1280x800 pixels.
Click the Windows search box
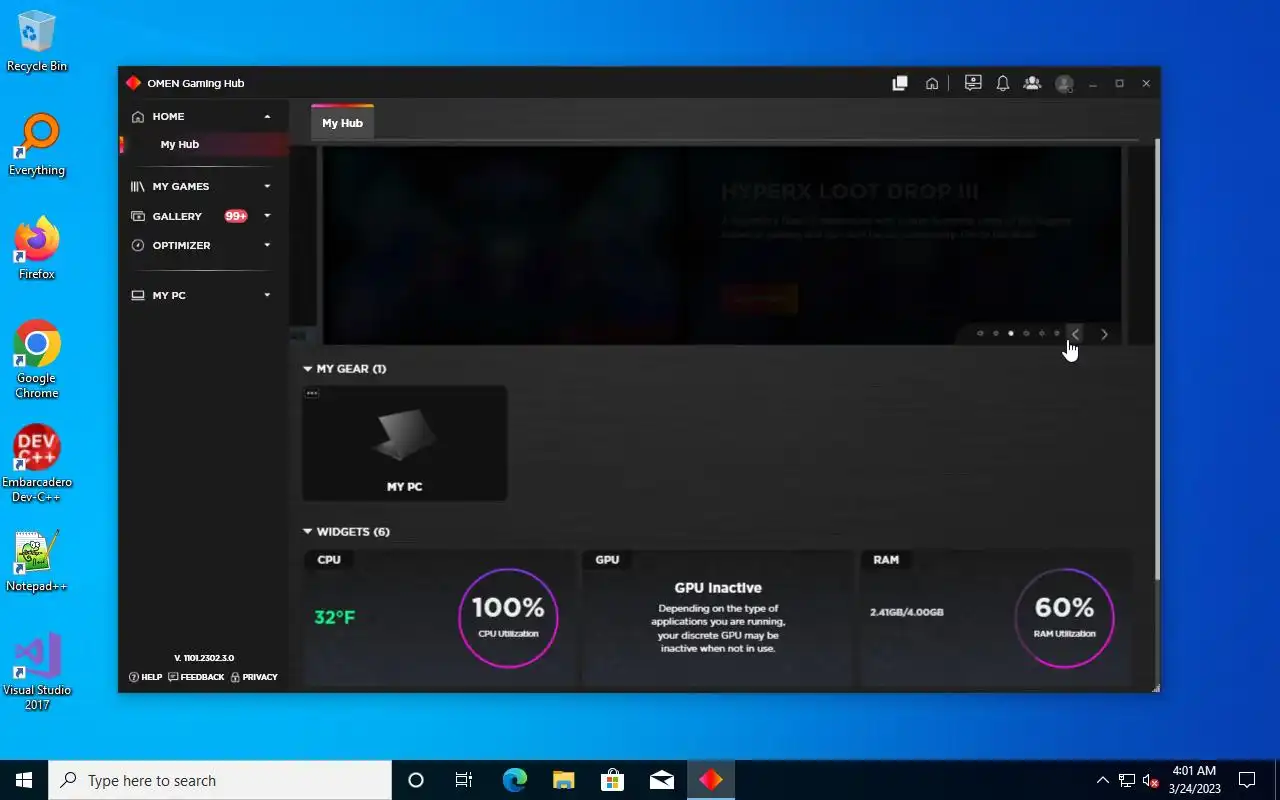click(220, 780)
